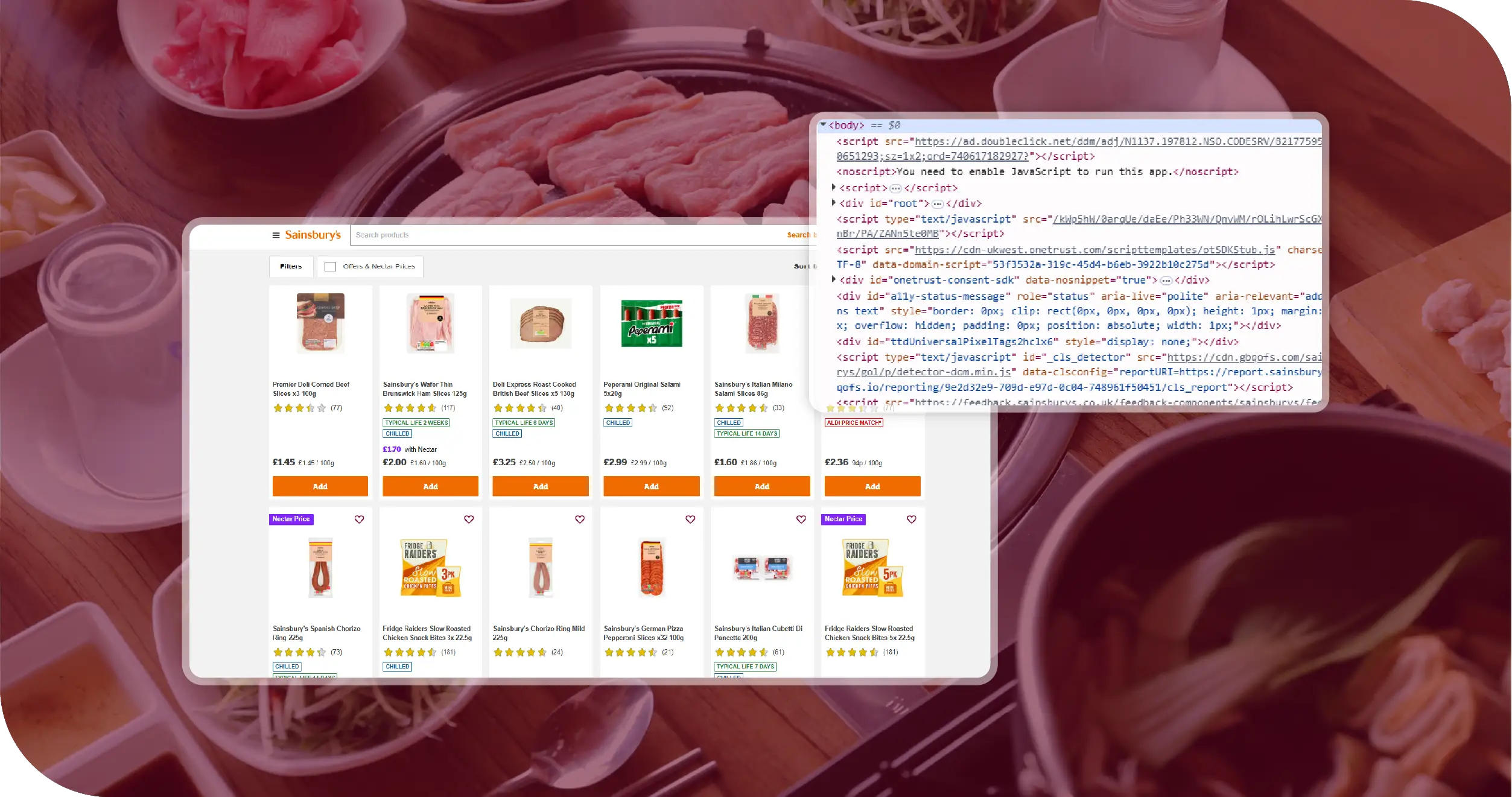Click the Sainsbury's logo
The width and height of the screenshot is (1512, 797).
click(313, 235)
